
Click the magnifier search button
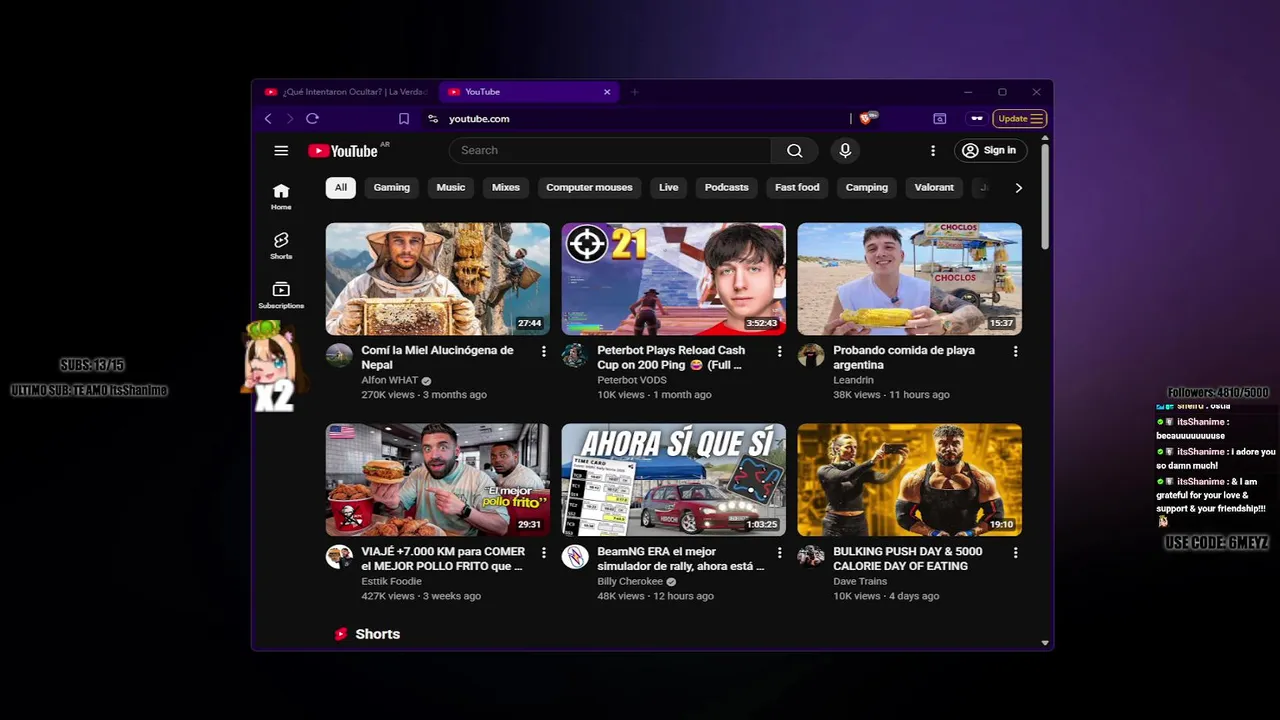click(x=795, y=150)
